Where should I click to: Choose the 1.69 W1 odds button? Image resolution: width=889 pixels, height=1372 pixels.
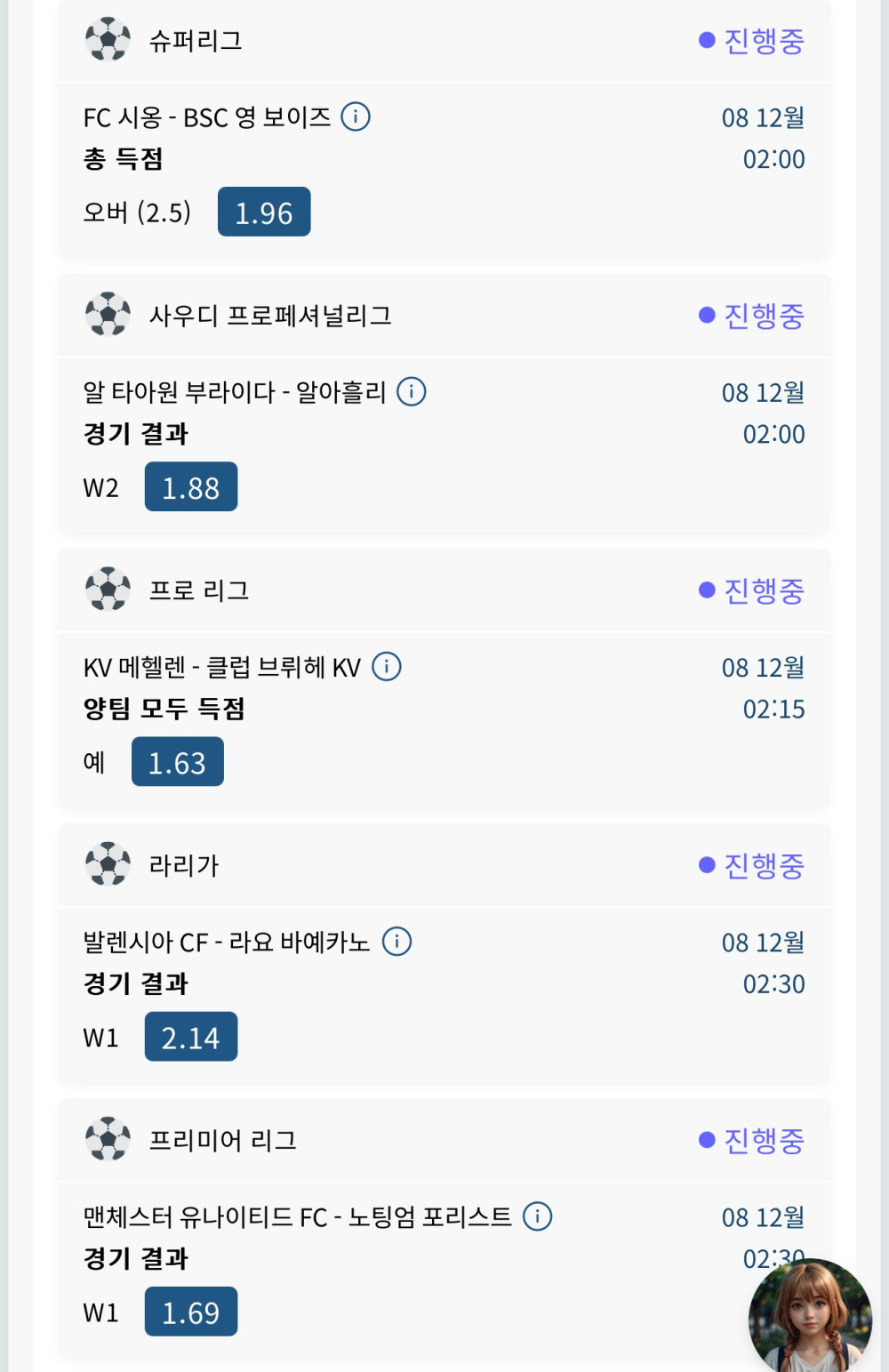pos(191,1312)
